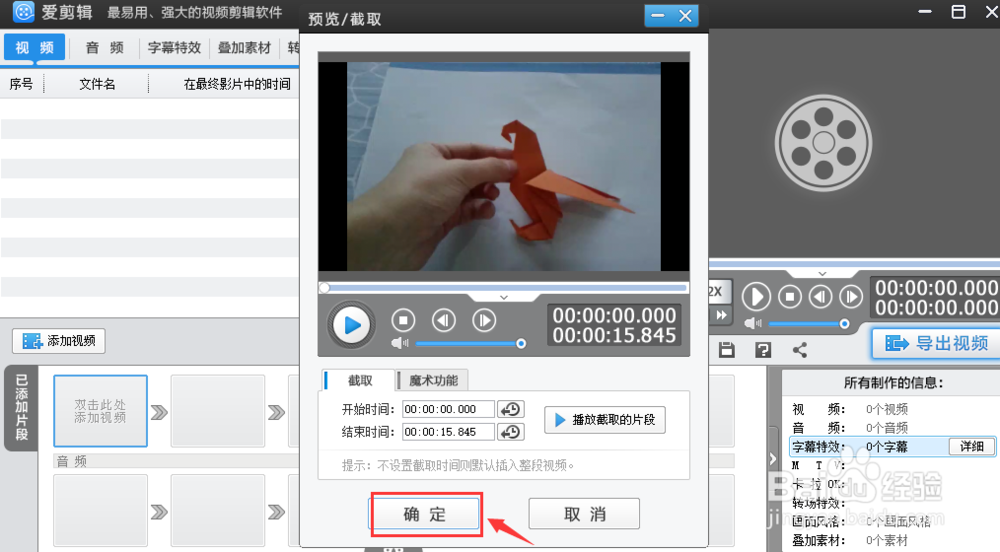This screenshot has width=1000, height=552.
Task: Open the 字幕特效 tab
Action: pyautogui.click(x=174, y=48)
